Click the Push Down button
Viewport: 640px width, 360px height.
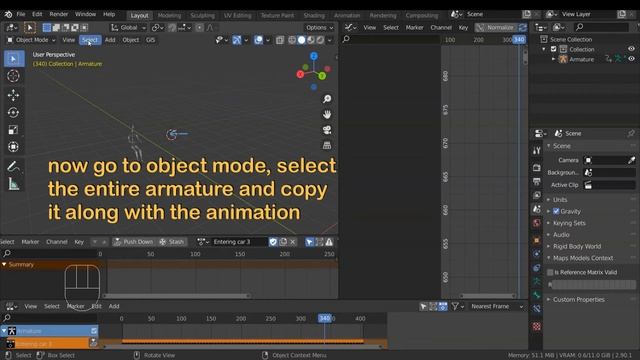click(x=133, y=242)
